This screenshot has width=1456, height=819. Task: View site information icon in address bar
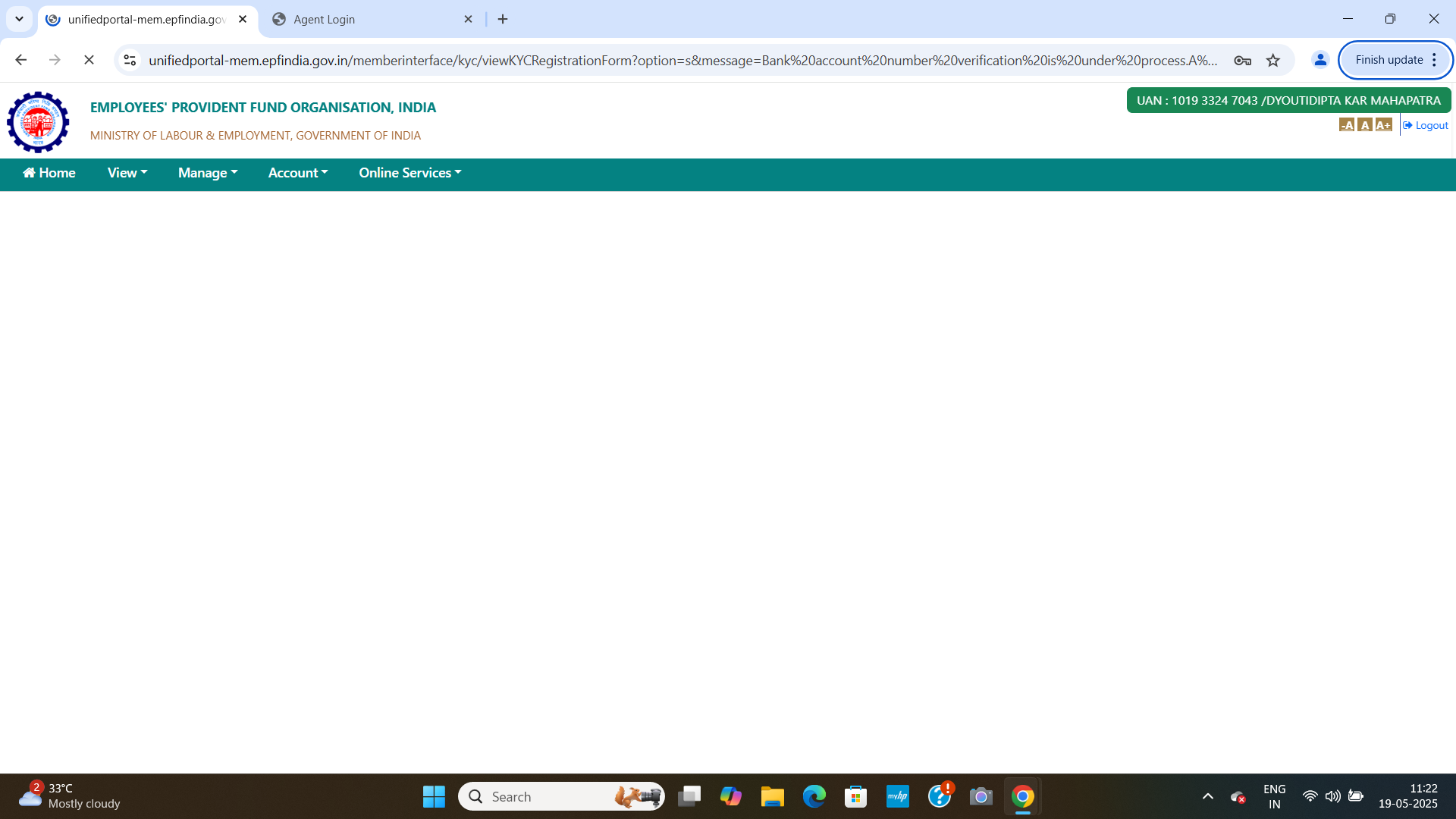130,60
